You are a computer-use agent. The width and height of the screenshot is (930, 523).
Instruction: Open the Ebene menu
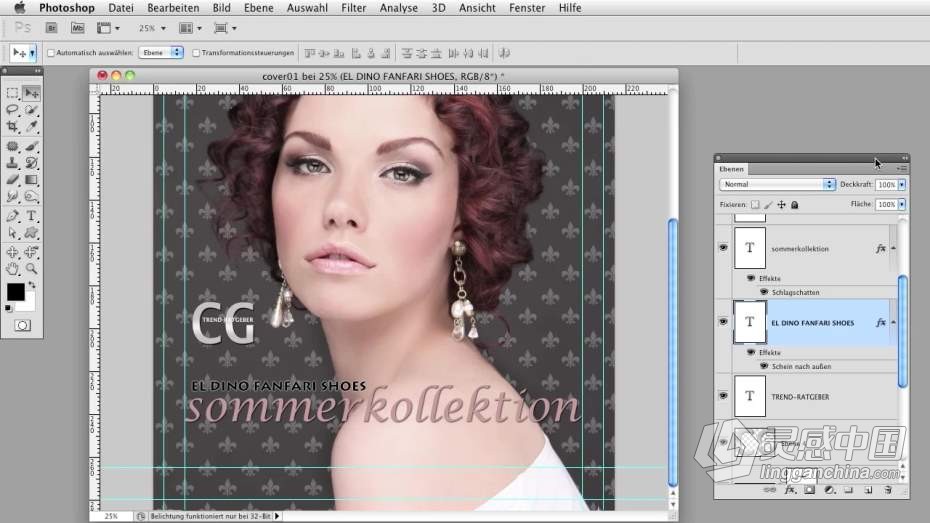pyautogui.click(x=259, y=8)
